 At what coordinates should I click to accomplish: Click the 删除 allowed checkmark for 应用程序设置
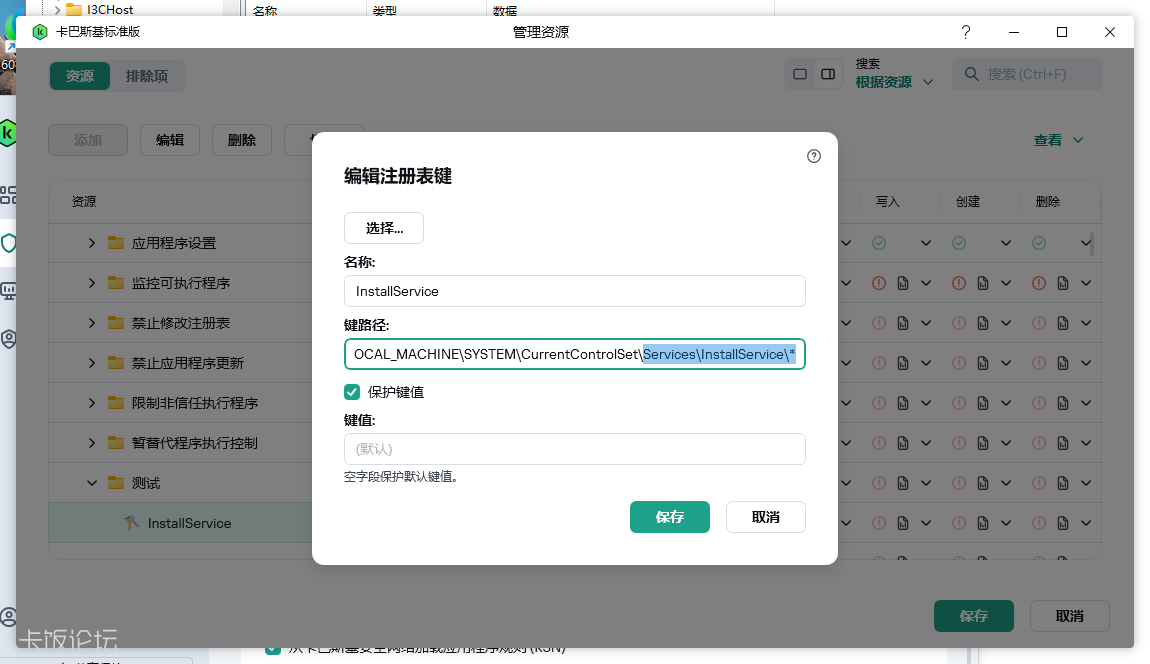(1039, 244)
